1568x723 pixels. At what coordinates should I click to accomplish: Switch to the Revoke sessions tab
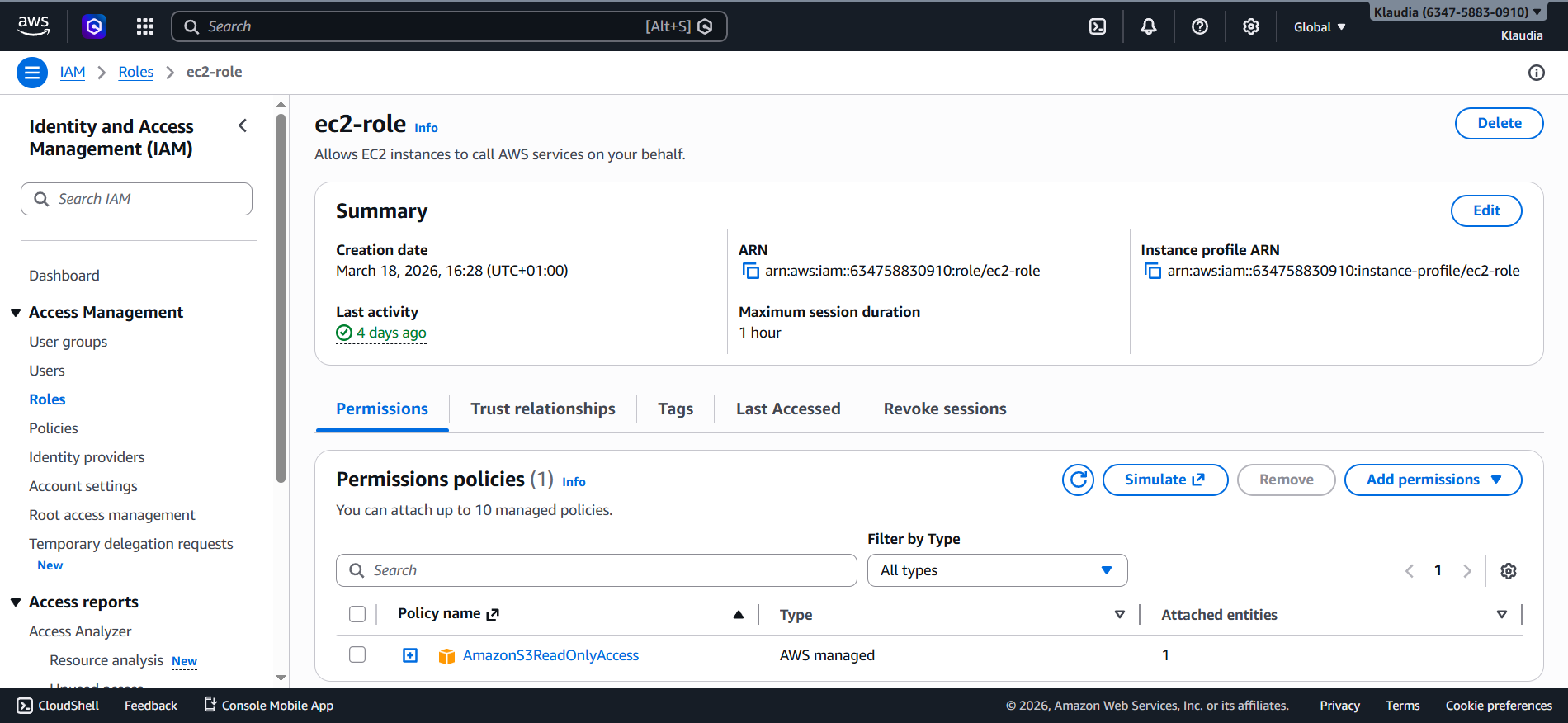click(x=945, y=409)
